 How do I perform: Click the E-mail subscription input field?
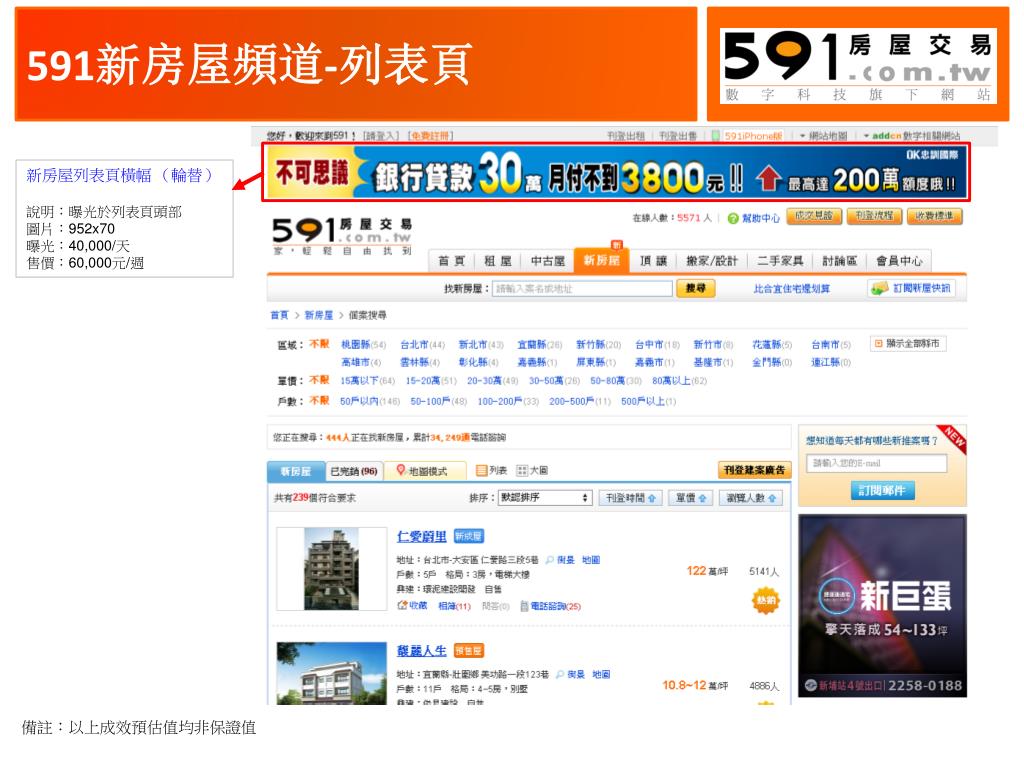click(876, 463)
